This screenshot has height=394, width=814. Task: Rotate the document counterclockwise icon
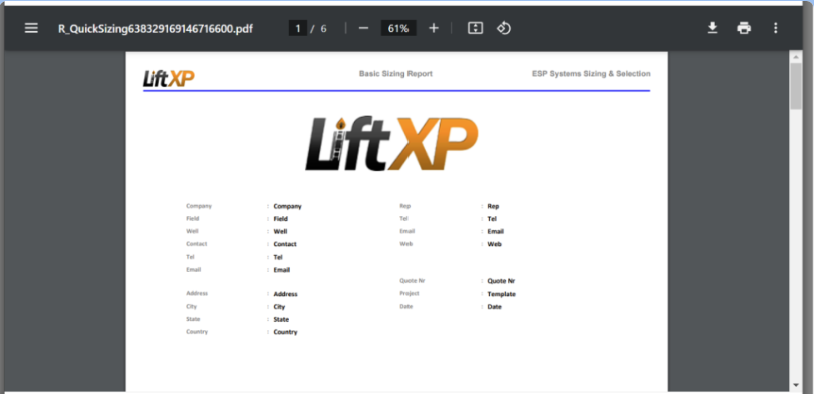tap(504, 28)
